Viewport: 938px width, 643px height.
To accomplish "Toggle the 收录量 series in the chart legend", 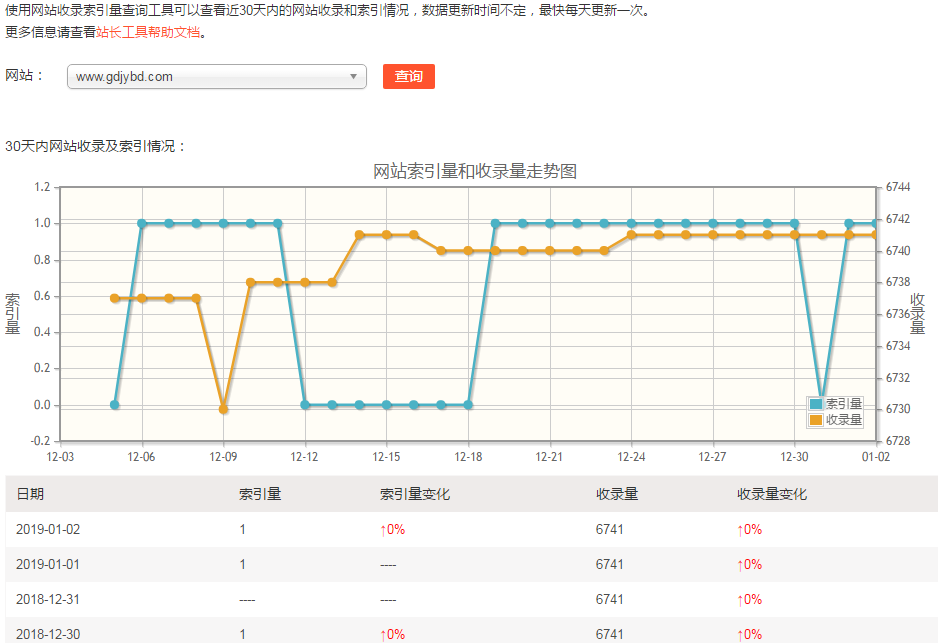I will click(x=843, y=420).
